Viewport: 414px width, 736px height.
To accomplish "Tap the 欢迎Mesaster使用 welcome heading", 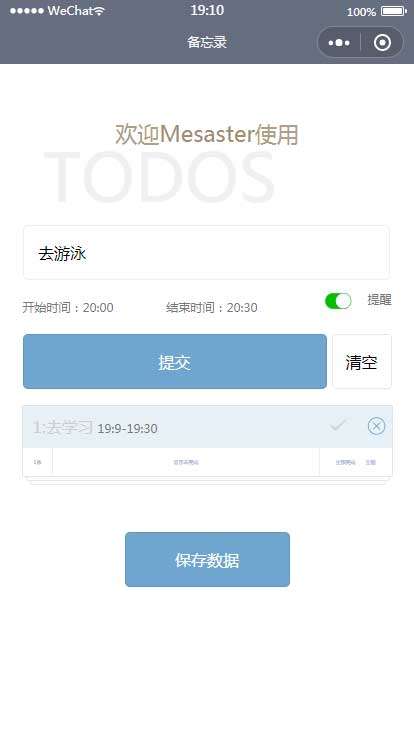I will (x=207, y=134).
